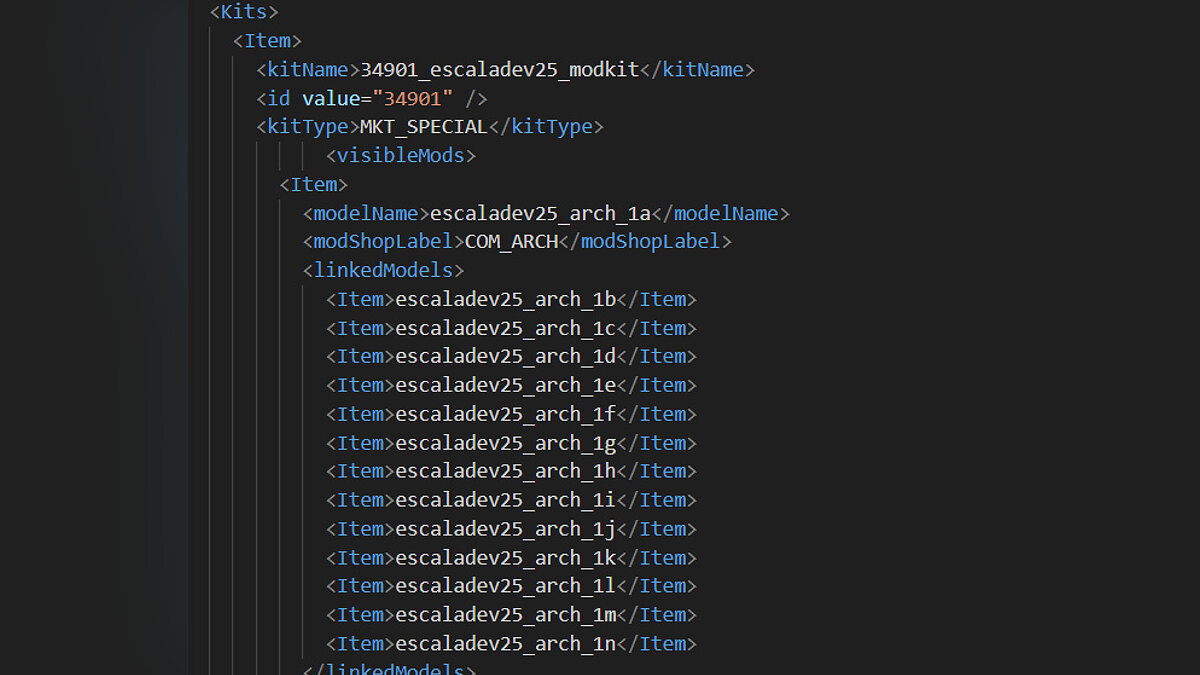
Task: Click the escaladev25_arch_1h item text
Action: (506, 472)
